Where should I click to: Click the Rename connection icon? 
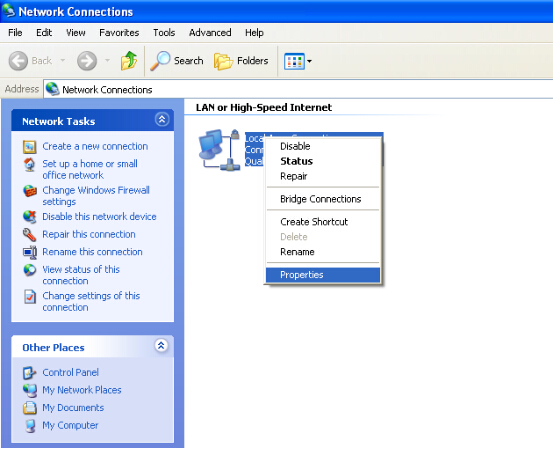(30, 252)
